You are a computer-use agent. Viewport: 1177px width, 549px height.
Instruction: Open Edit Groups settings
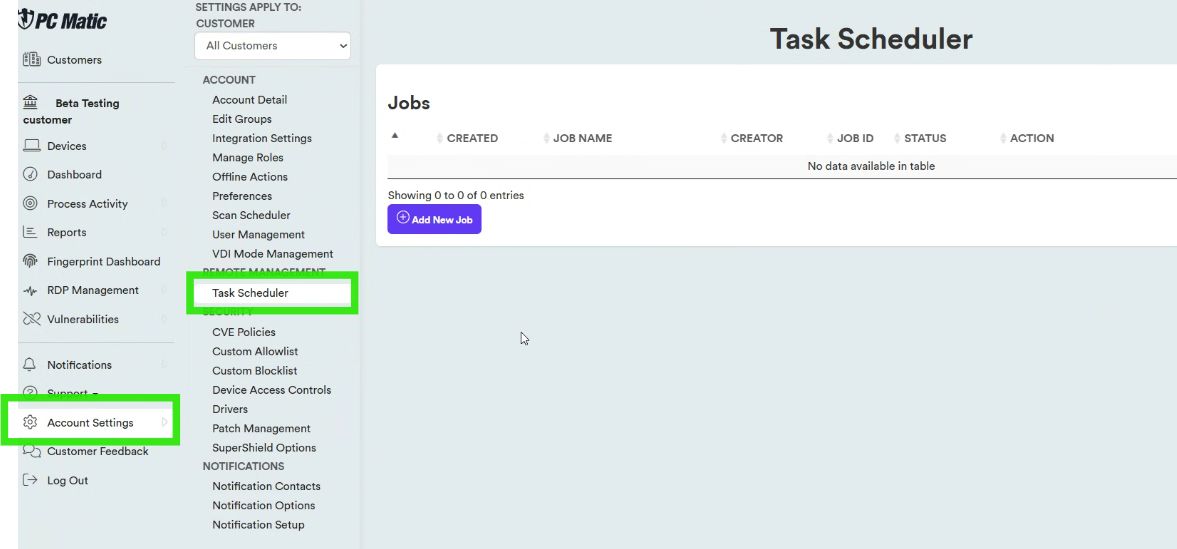[x=242, y=119]
